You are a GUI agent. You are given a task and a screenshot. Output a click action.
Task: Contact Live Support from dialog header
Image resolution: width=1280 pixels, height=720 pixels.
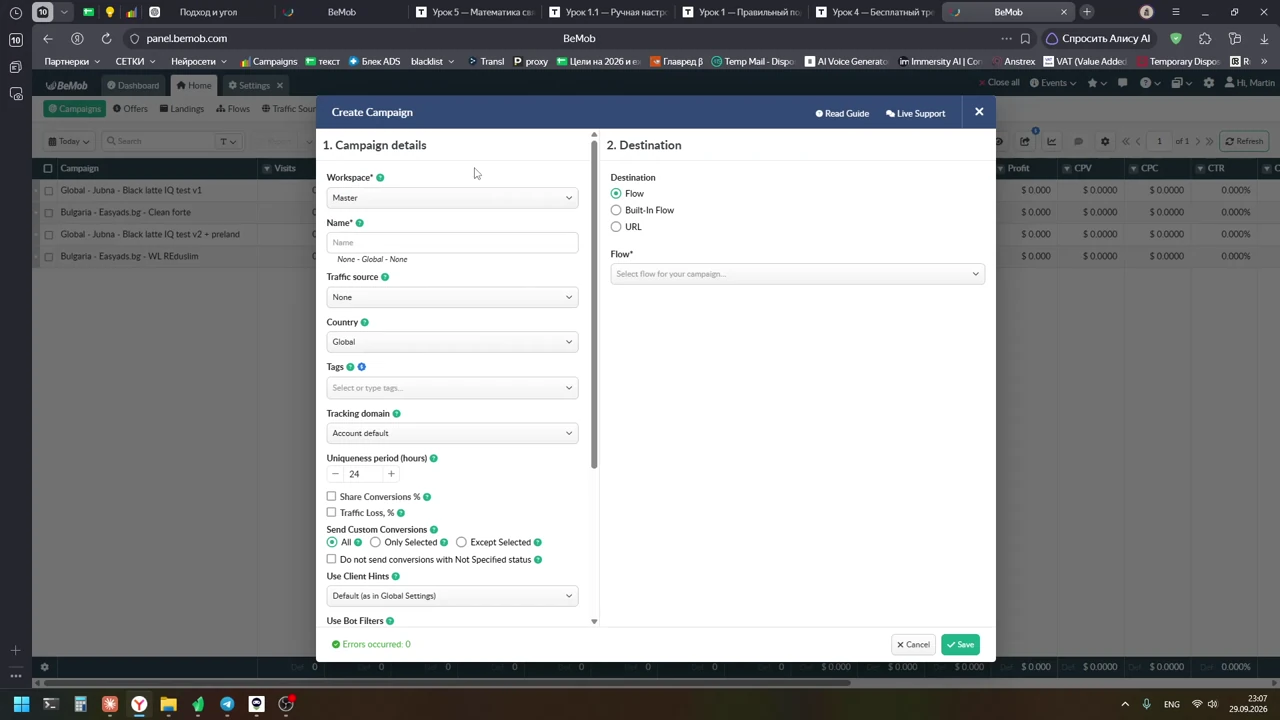tap(915, 113)
